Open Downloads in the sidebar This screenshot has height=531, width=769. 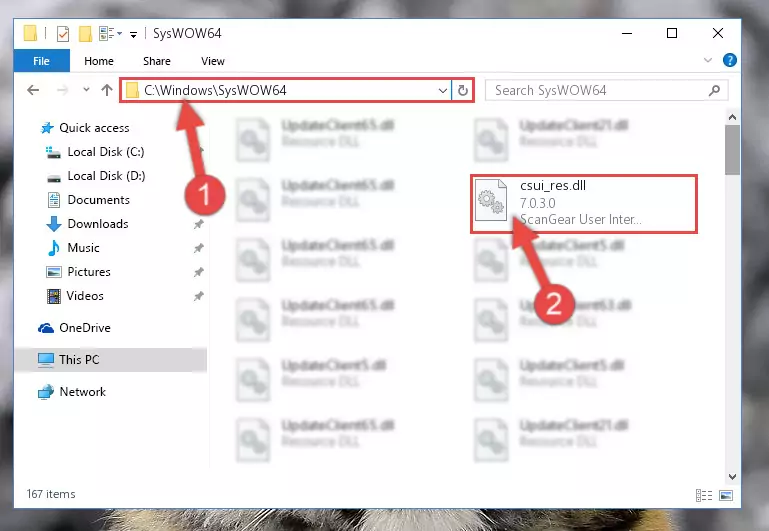(x=98, y=224)
